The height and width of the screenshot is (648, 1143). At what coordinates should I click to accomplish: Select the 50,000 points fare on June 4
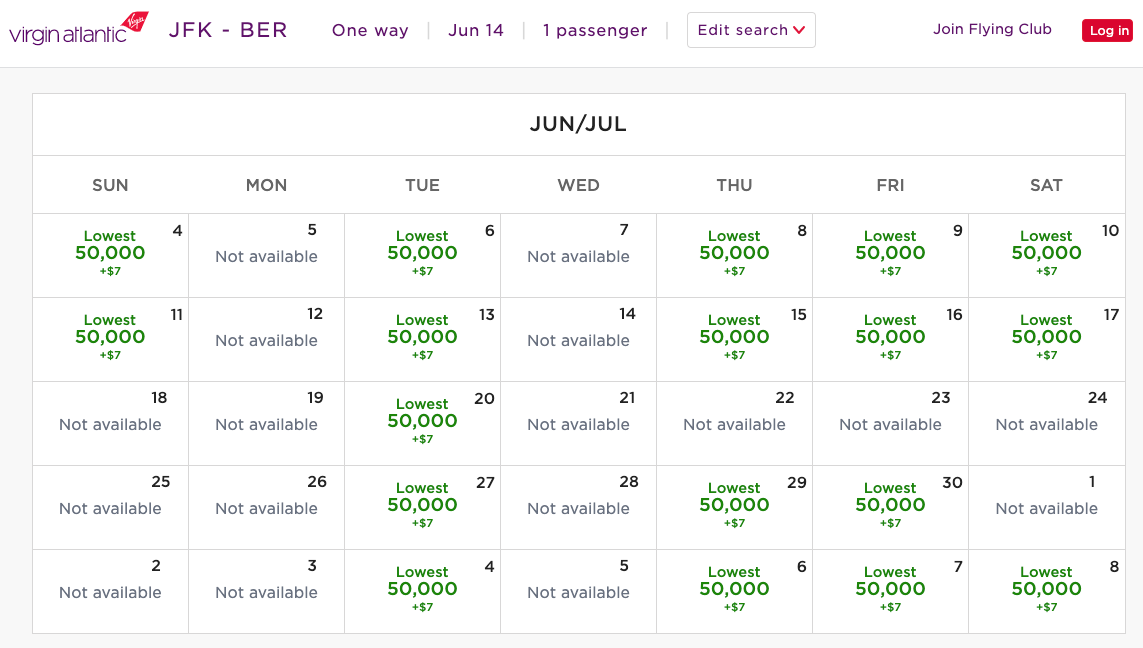tap(110, 255)
